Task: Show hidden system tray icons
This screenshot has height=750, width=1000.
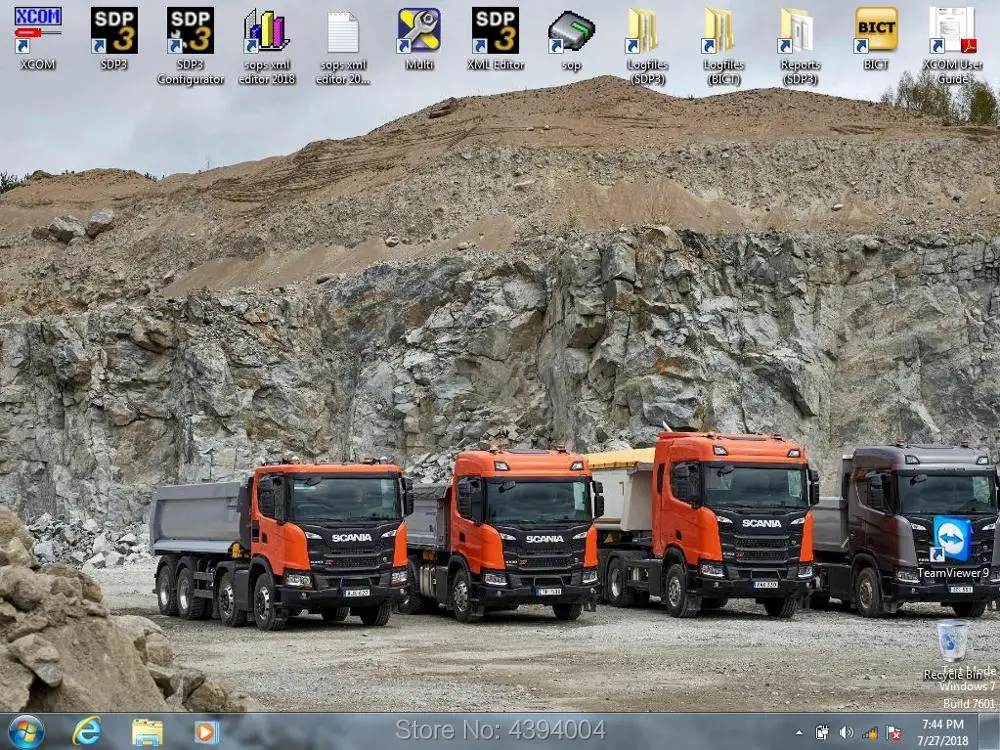Action: click(x=798, y=732)
